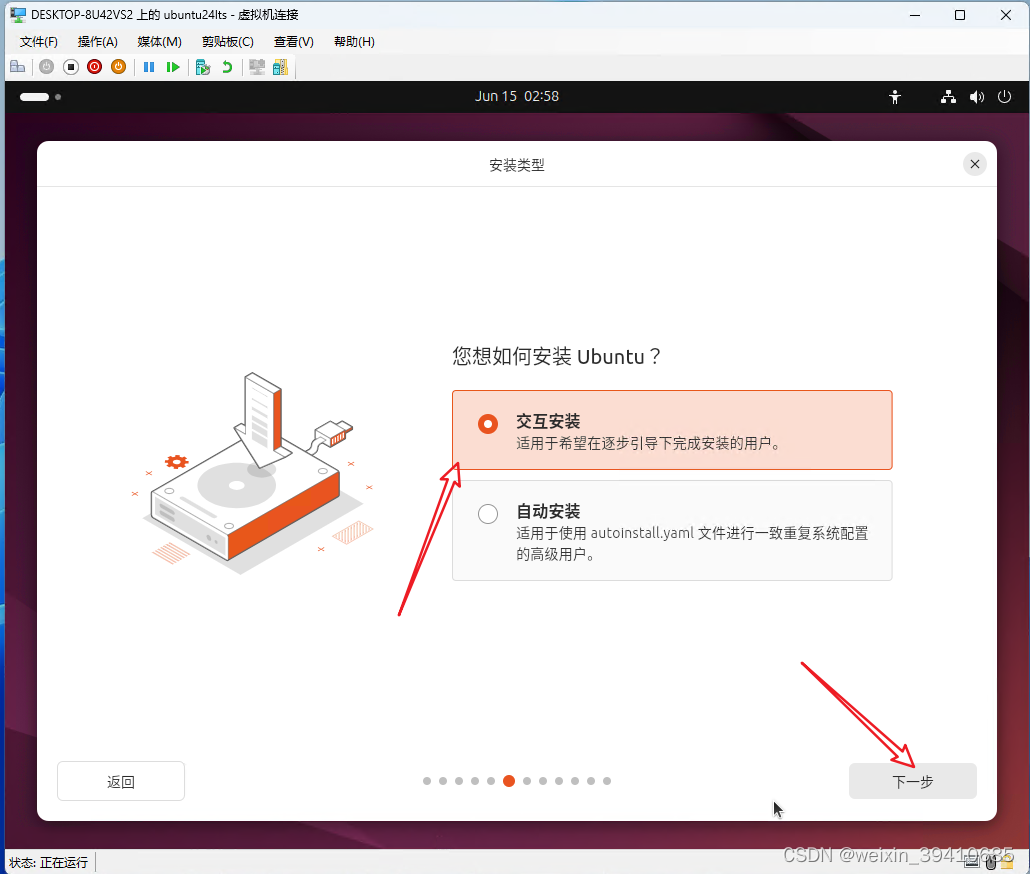
Task: Open the 剪贴板(C) menu
Action: click(x=227, y=42)
